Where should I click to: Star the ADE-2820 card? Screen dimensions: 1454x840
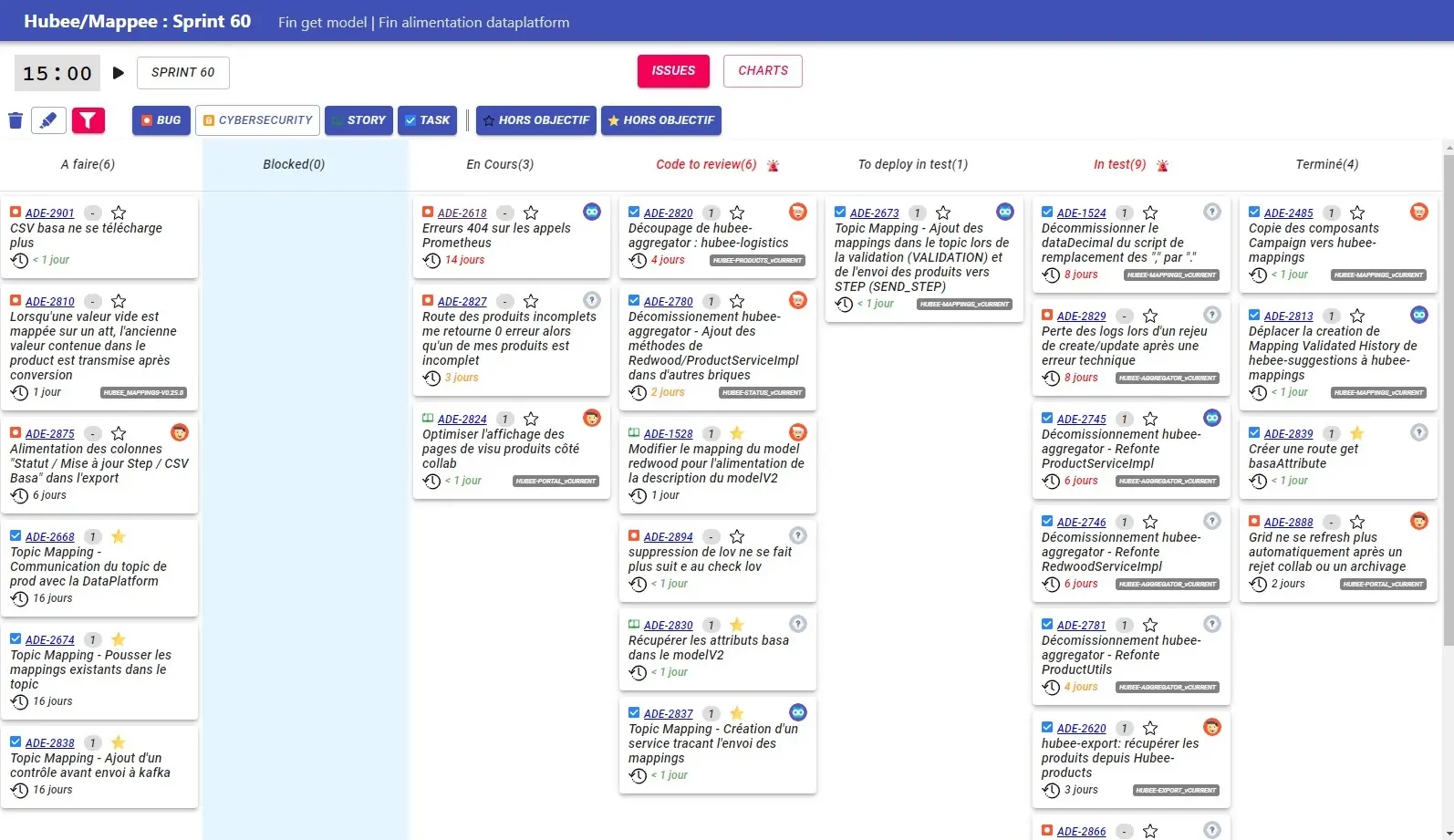click(737, 213)
